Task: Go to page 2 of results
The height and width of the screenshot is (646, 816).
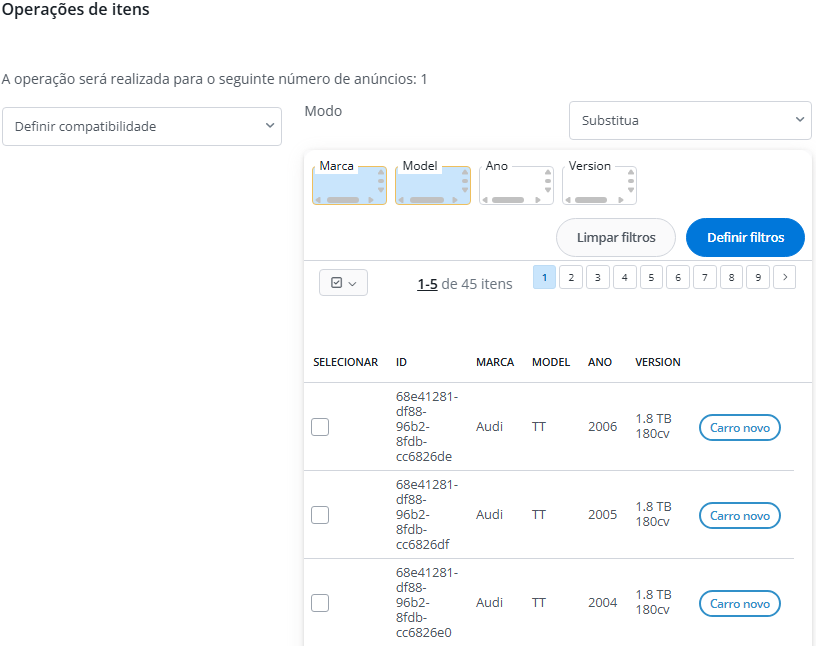Action: 571,277
